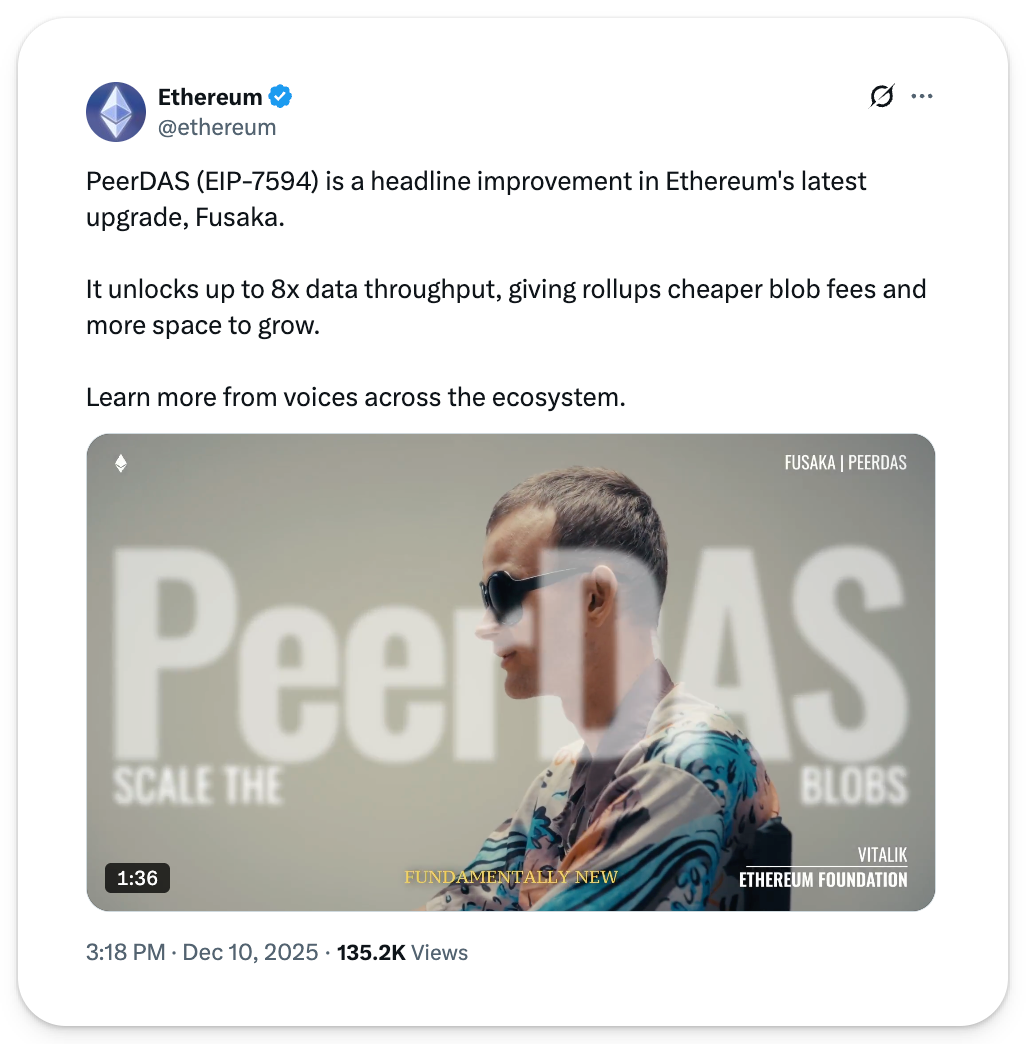Click the ETHEREUM FOUNDATION caption text

823,880
